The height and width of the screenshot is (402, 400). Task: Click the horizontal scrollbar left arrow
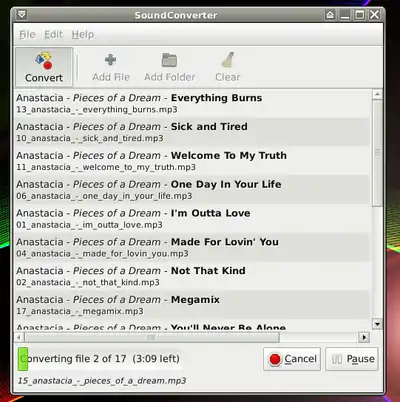19,337
